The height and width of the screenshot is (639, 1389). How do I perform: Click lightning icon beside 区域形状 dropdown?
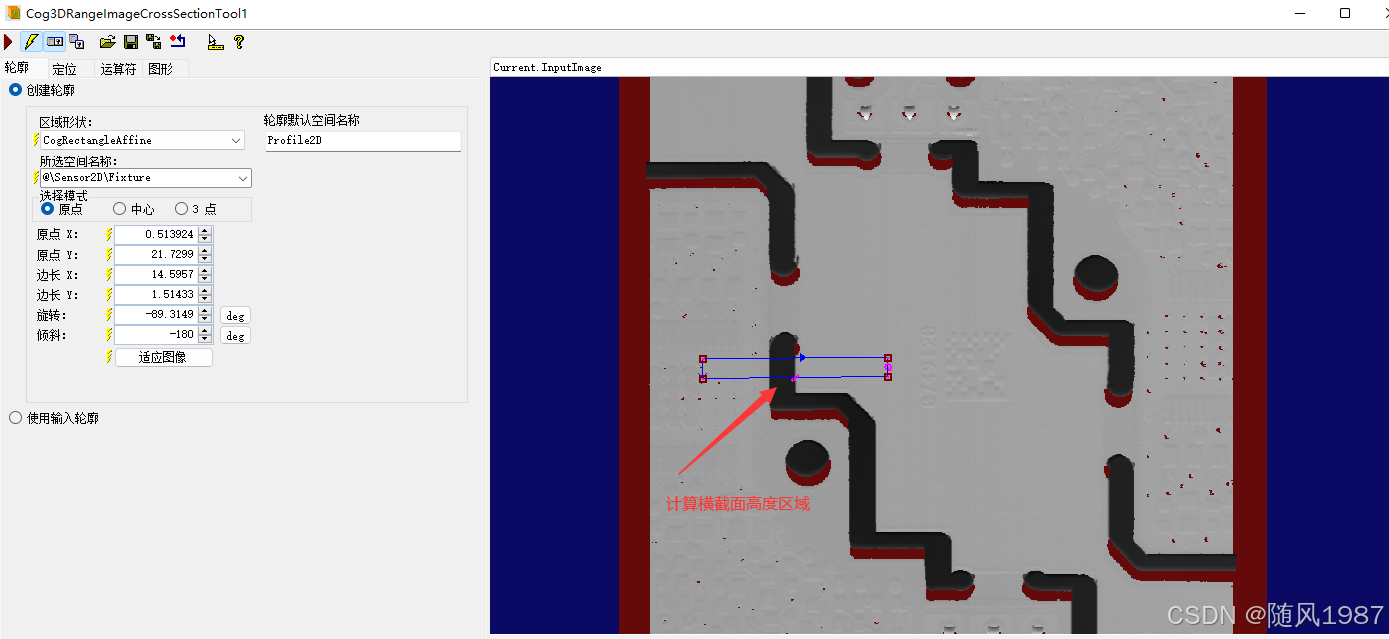coord(36,141)
